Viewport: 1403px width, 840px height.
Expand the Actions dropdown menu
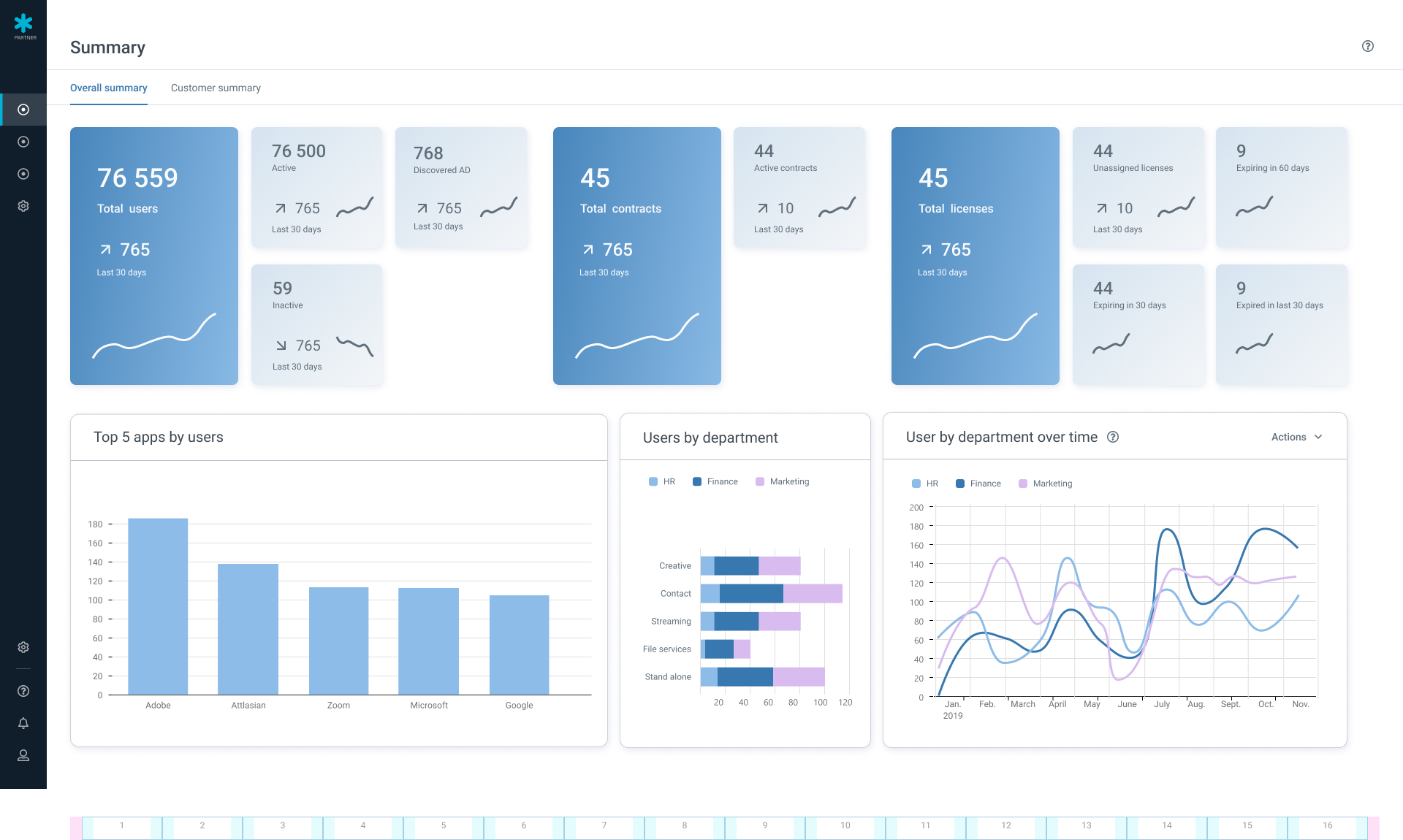(1297, 437)
